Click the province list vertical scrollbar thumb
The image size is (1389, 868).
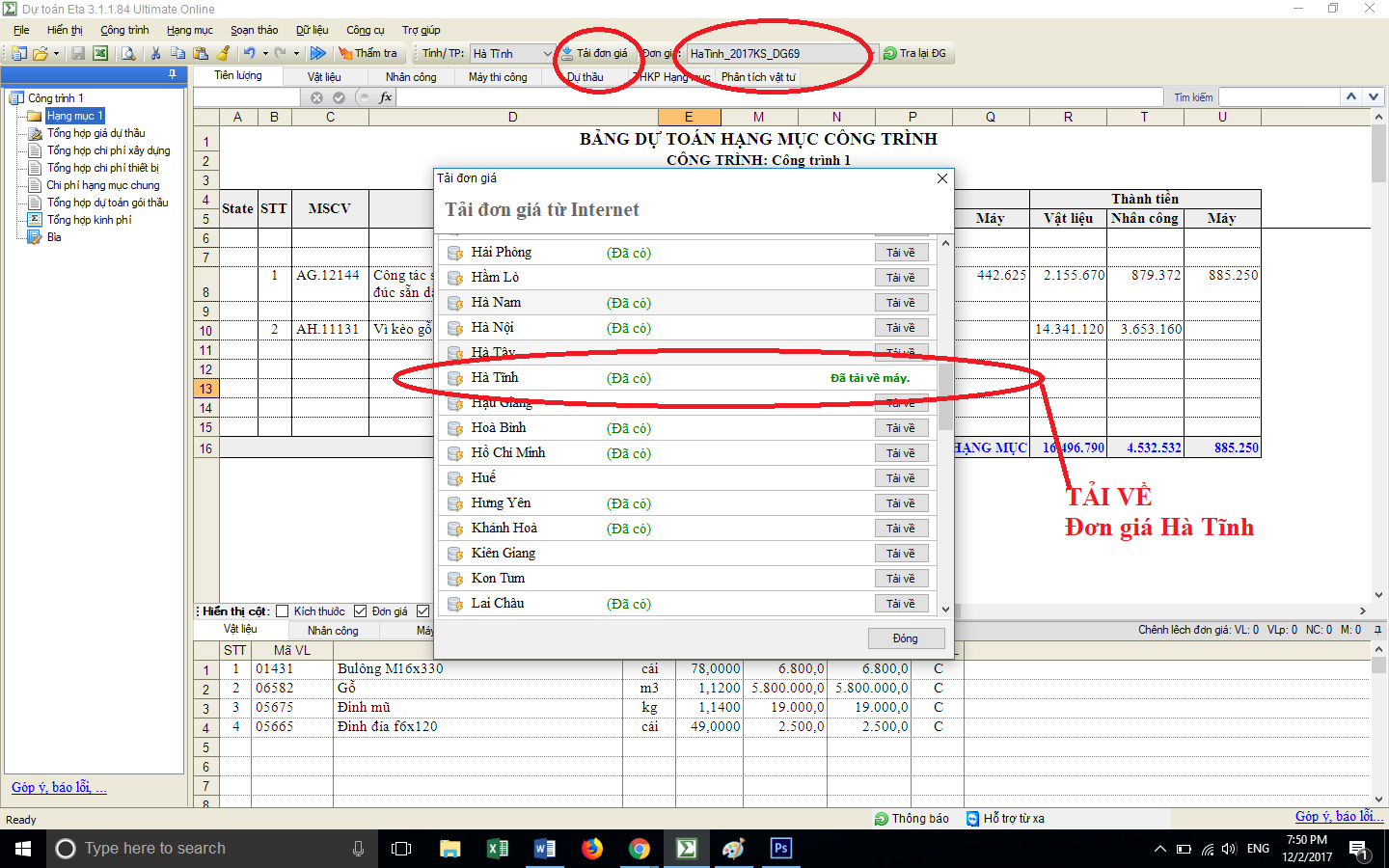(945, 395)
